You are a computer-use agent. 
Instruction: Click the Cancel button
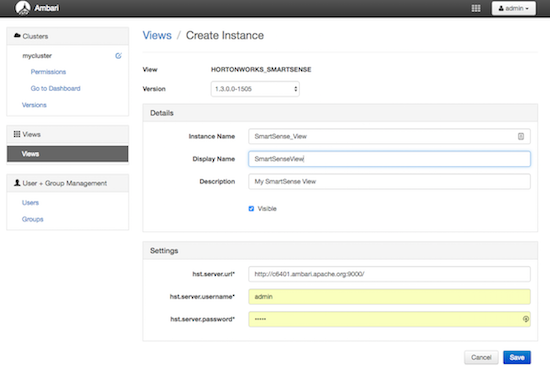pyautogui.click(x=481, y=357)
